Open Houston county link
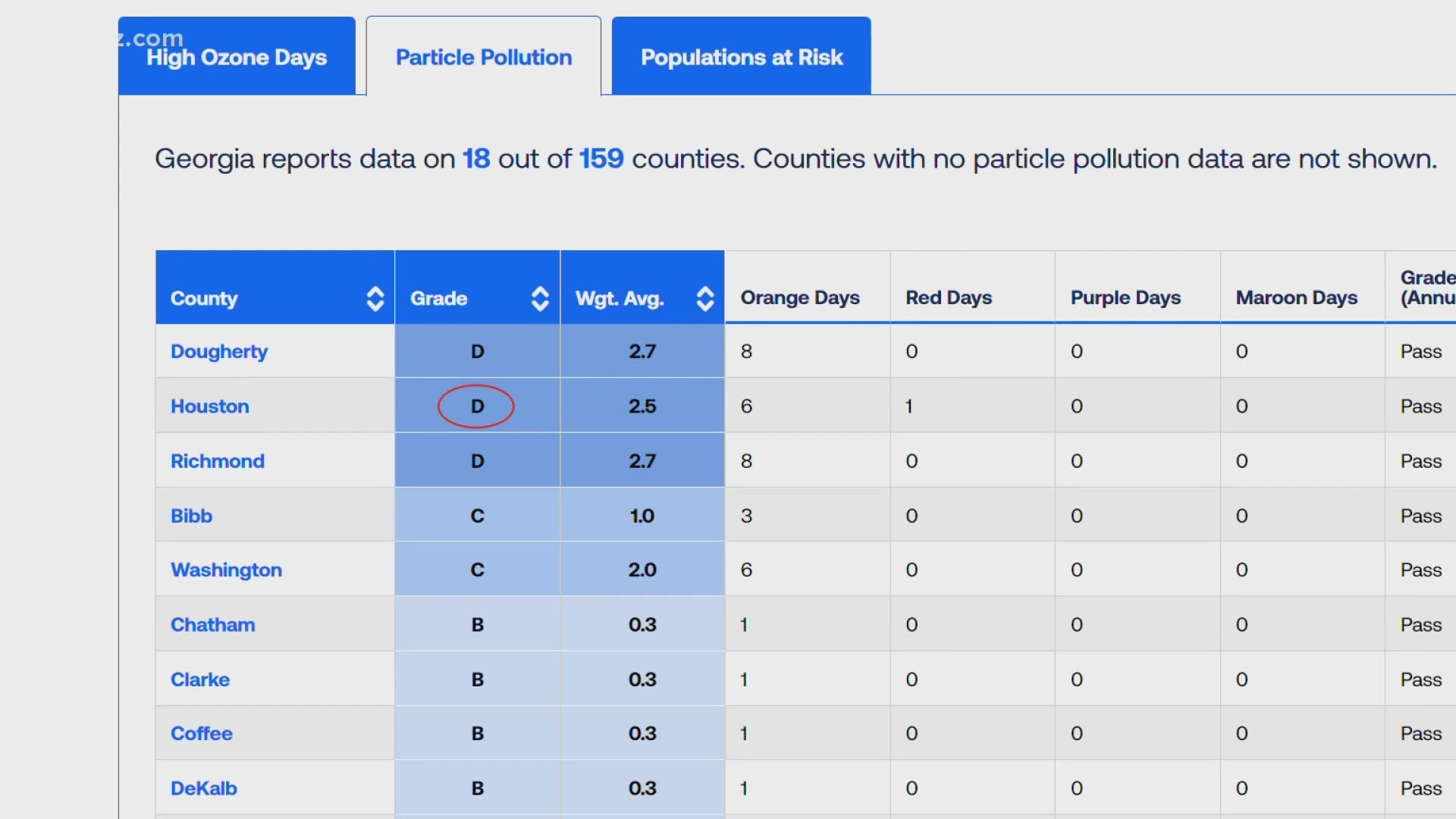The width and height of the screenshot is (1456, 819). [x=210, y=406]
